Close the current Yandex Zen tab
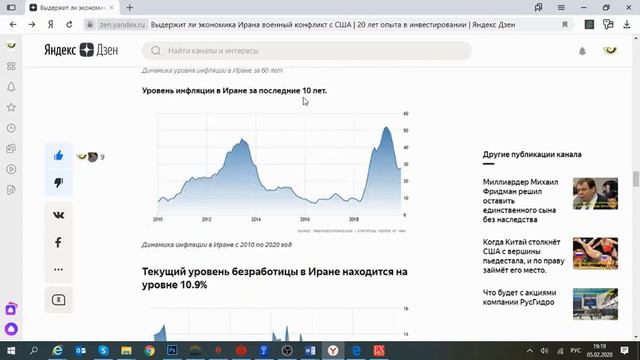 111,7
